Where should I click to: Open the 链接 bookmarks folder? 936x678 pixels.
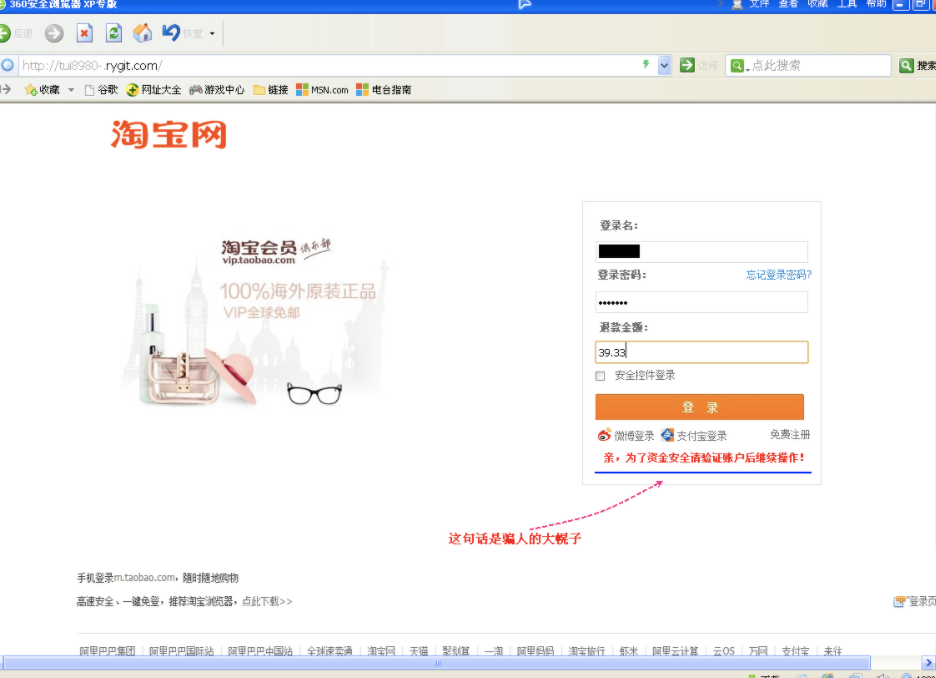[x=271, y=90]
